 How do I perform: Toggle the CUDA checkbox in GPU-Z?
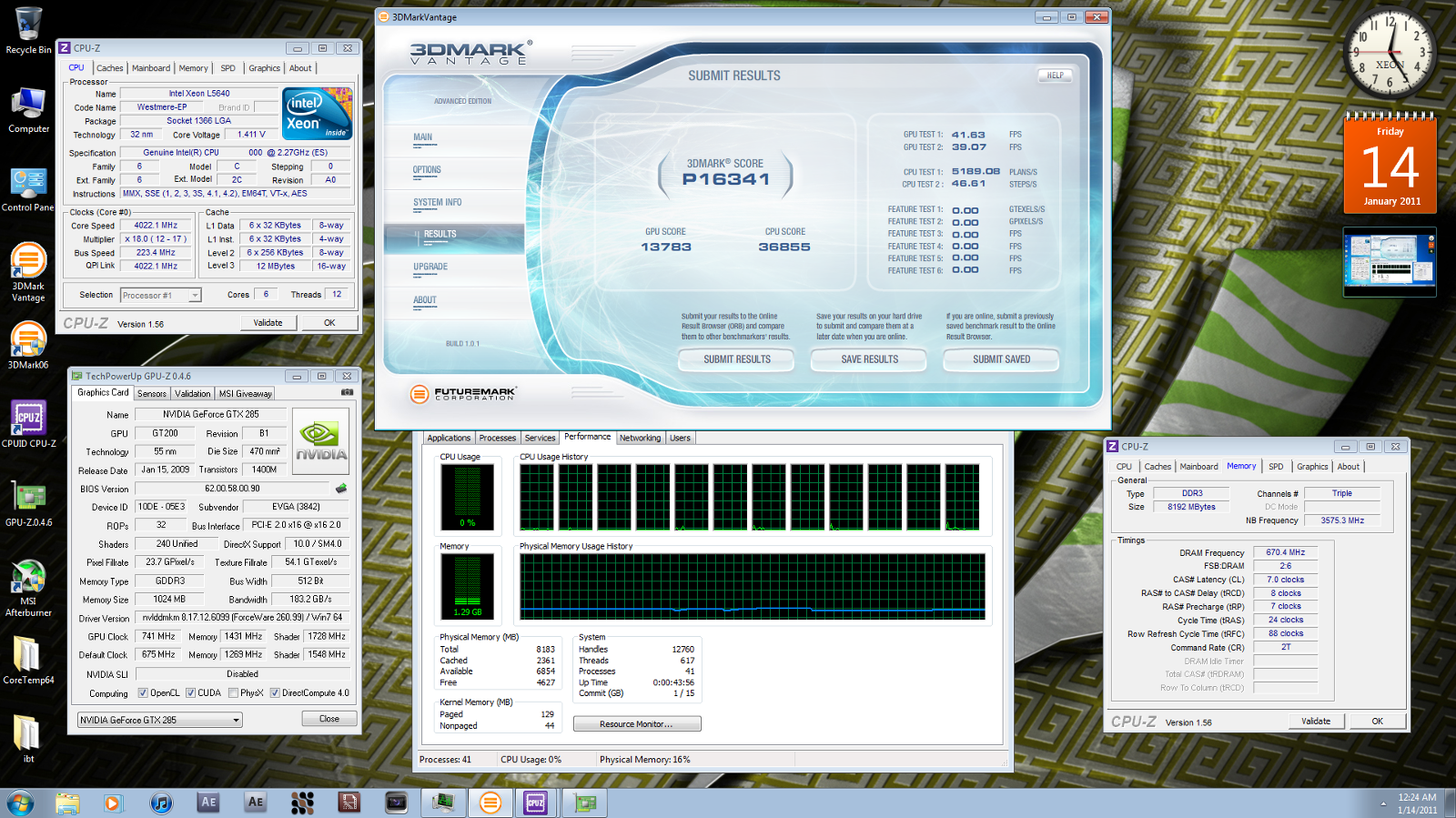[x=191, y=693]
